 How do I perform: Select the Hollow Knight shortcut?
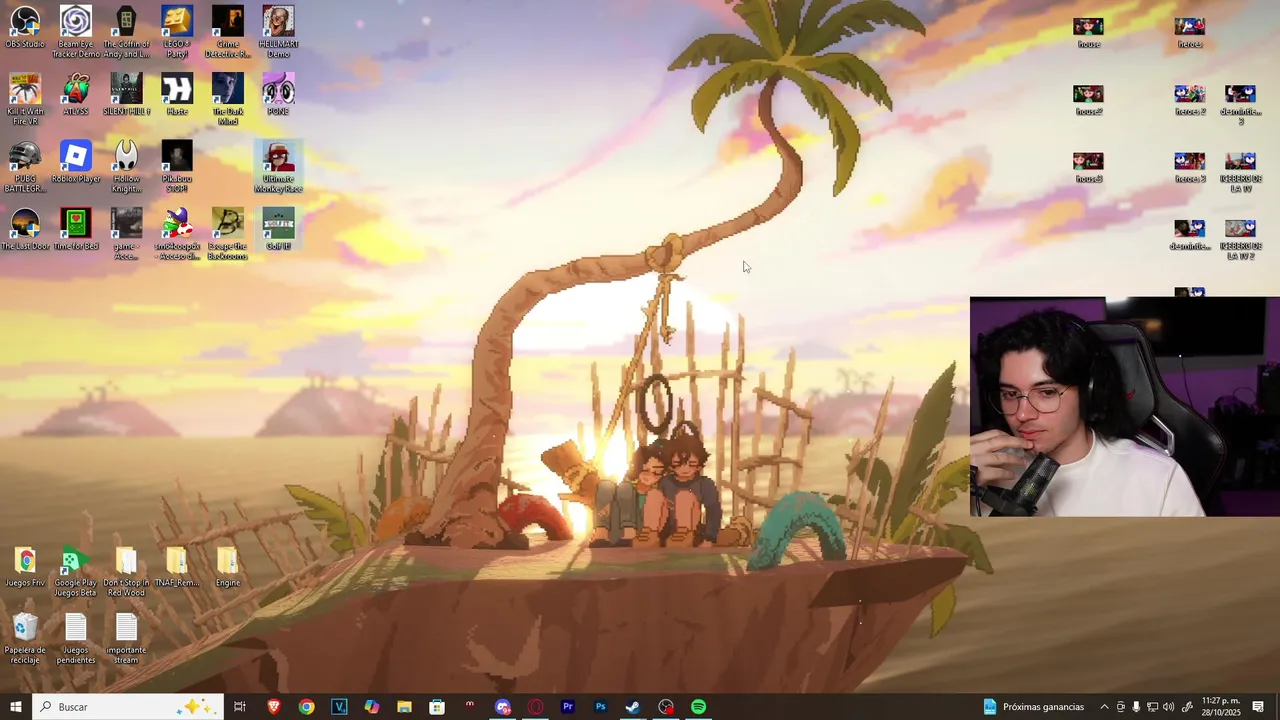pos(126,167)
